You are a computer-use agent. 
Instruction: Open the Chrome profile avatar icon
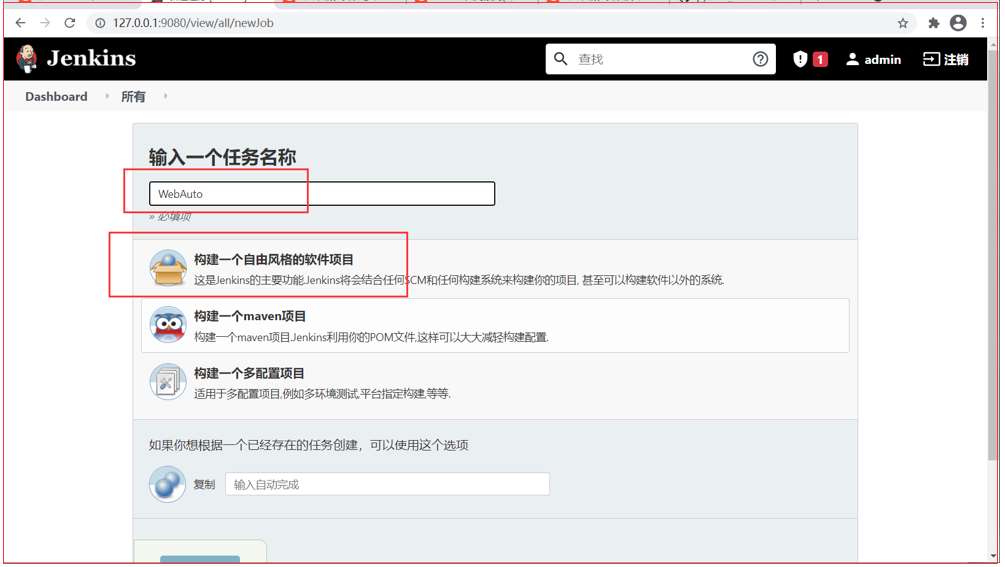click(x=958, y=23)
